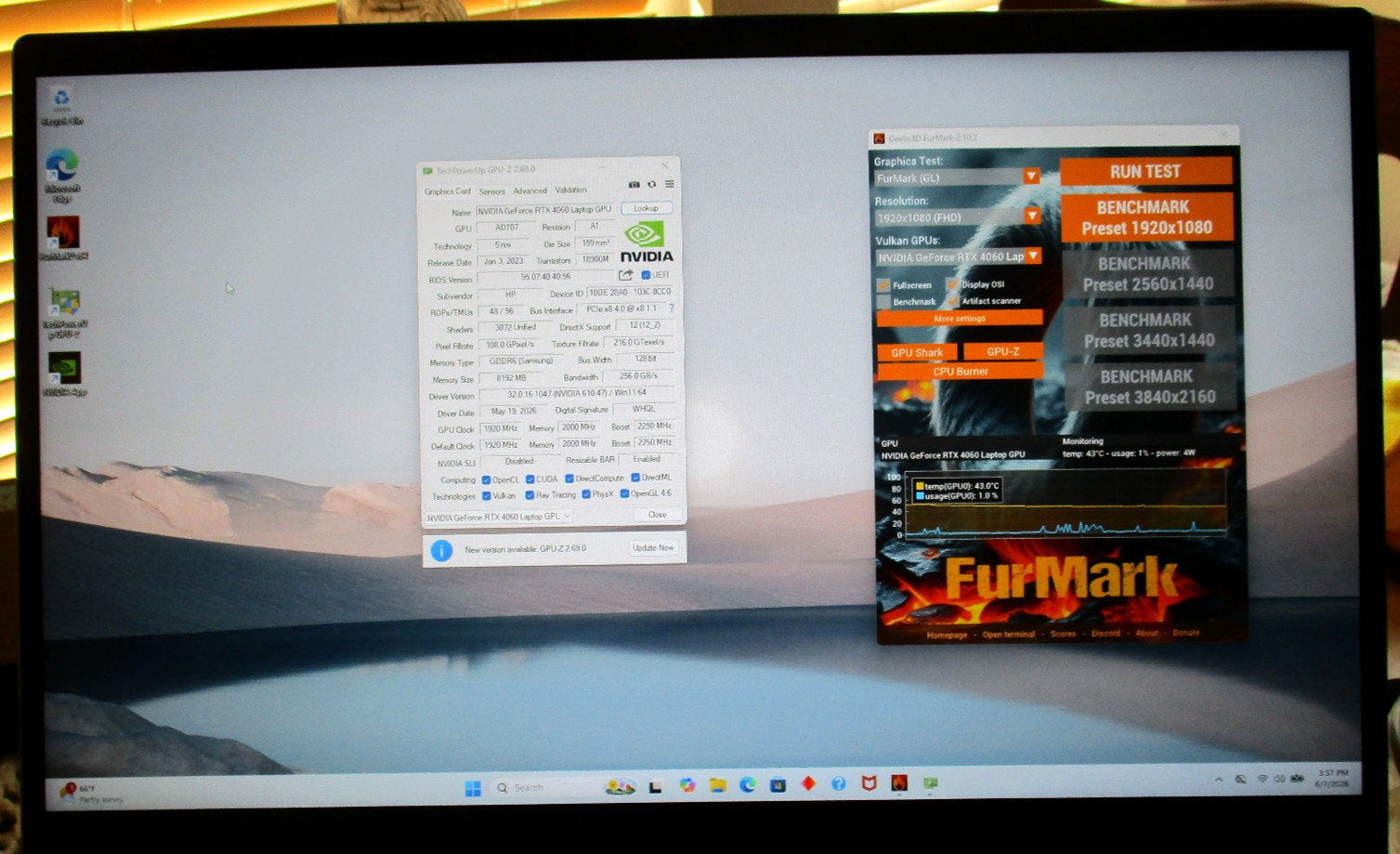Open the GPU-Z hamburger menu
Viewport: 1400px width, 854px height.
pos(670,184)
